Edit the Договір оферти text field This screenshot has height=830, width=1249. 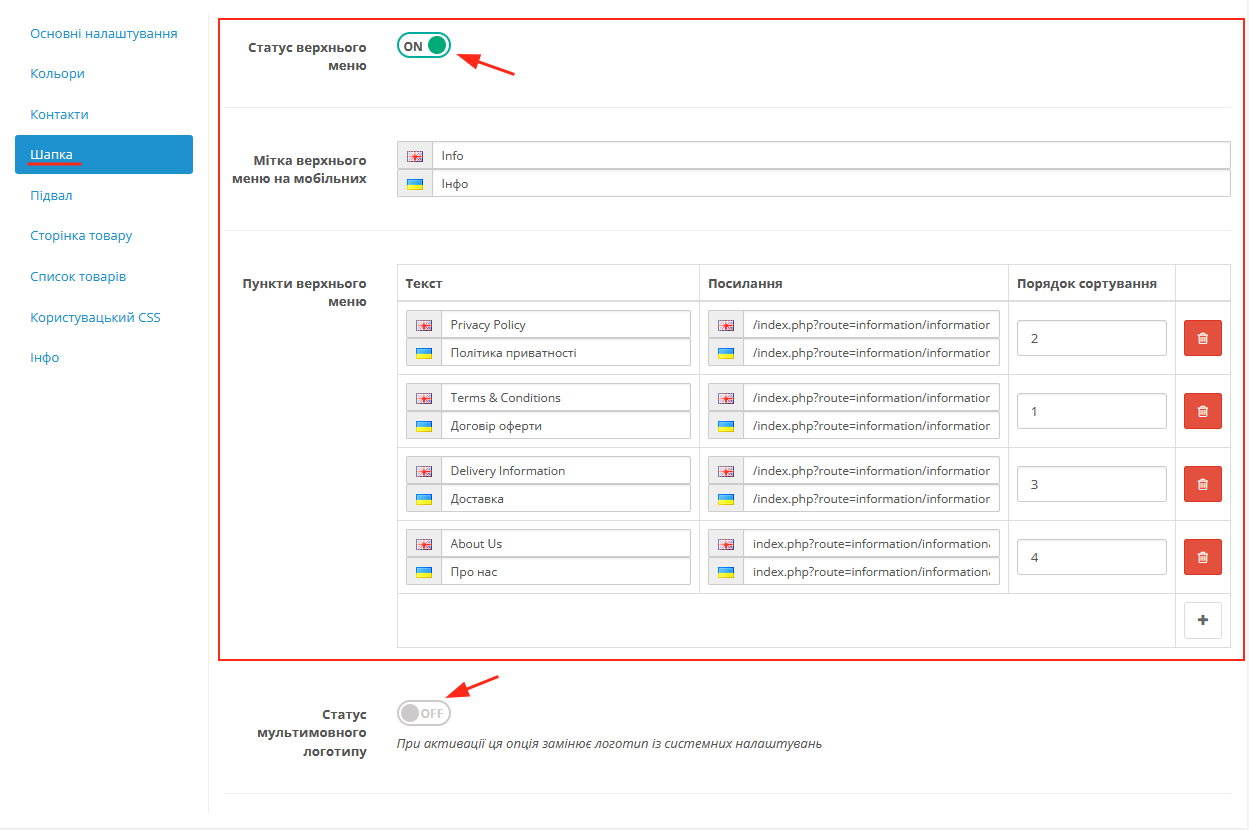click(566, 426)
